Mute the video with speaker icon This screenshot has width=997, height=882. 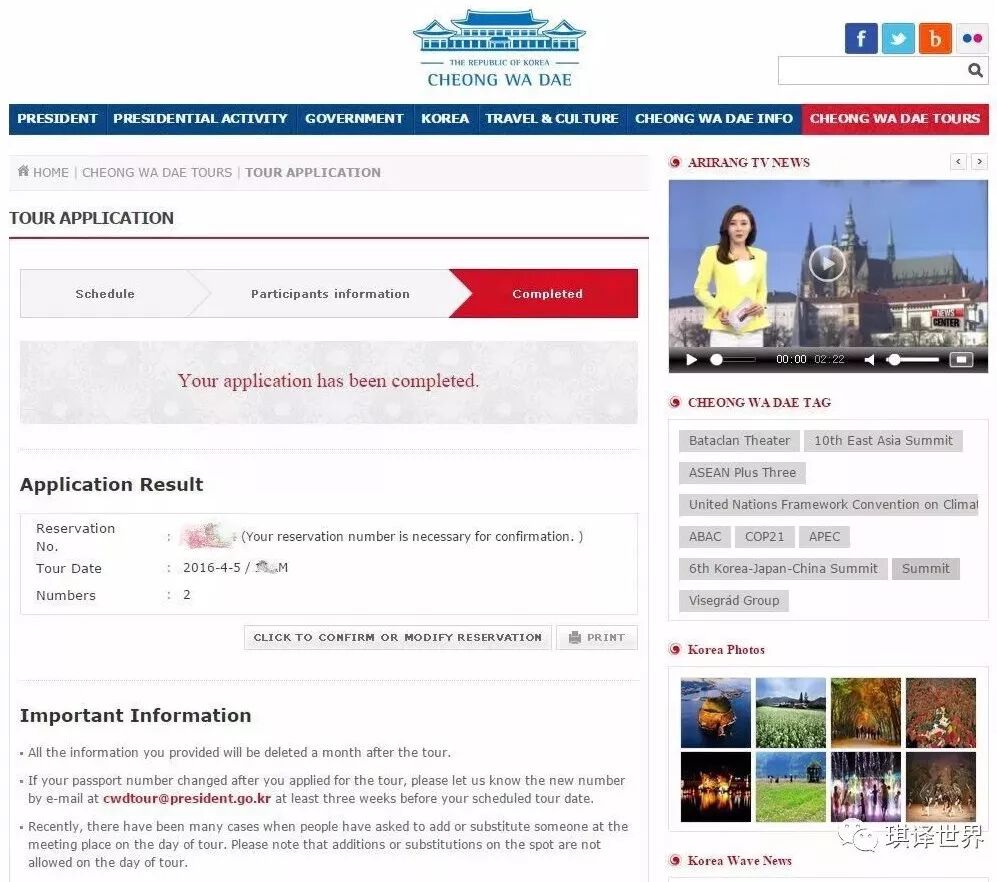869,360
